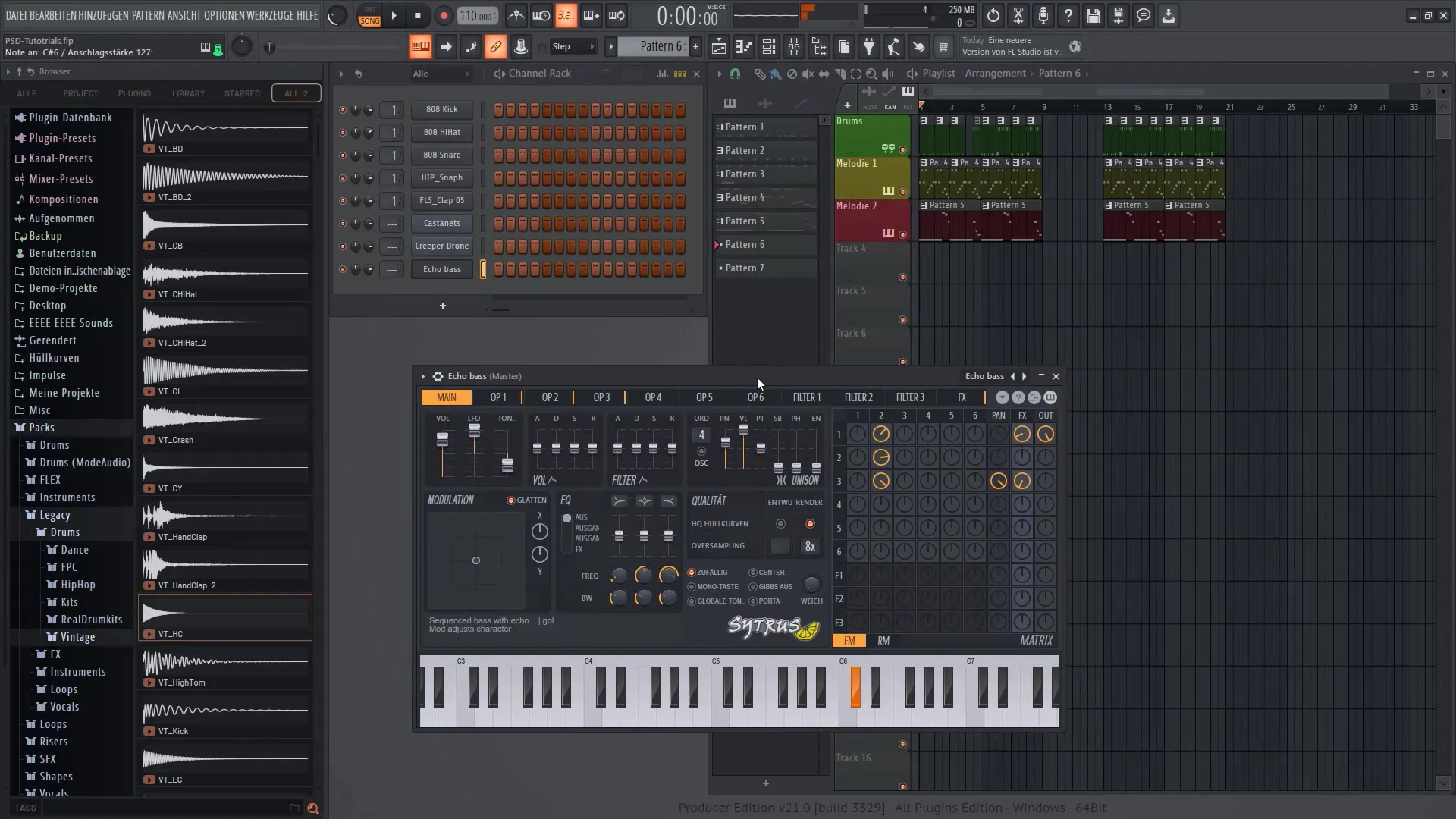The width and height of the screenshot is (1456, 819).
Task: Open the Channel Rack view icon
Action: click(769, 47)
